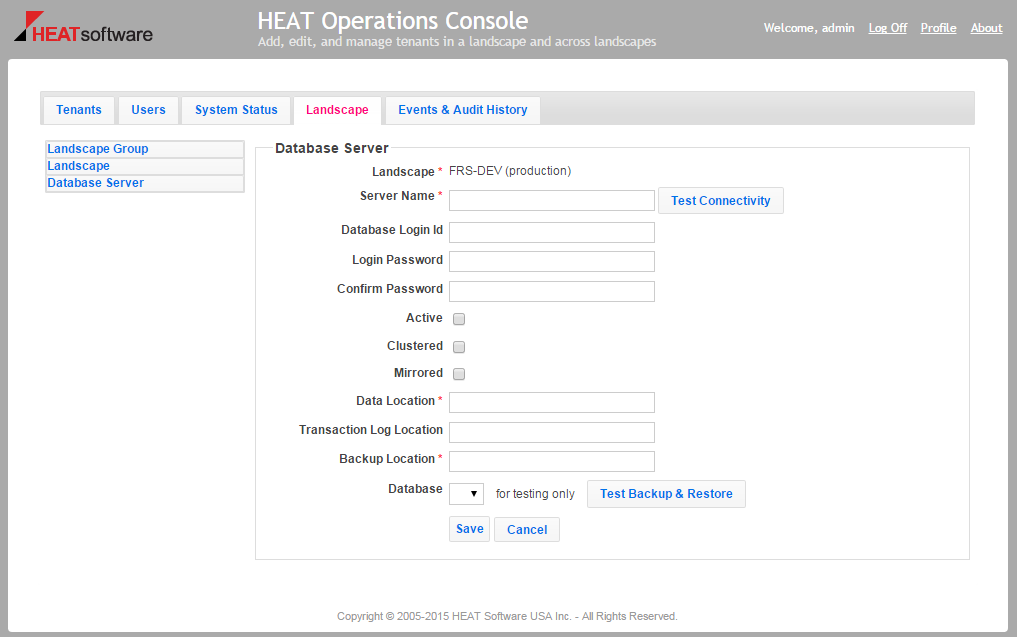
Task: Click the 'FRS-DEV (production)' landscape value
Action: [510, 171]
